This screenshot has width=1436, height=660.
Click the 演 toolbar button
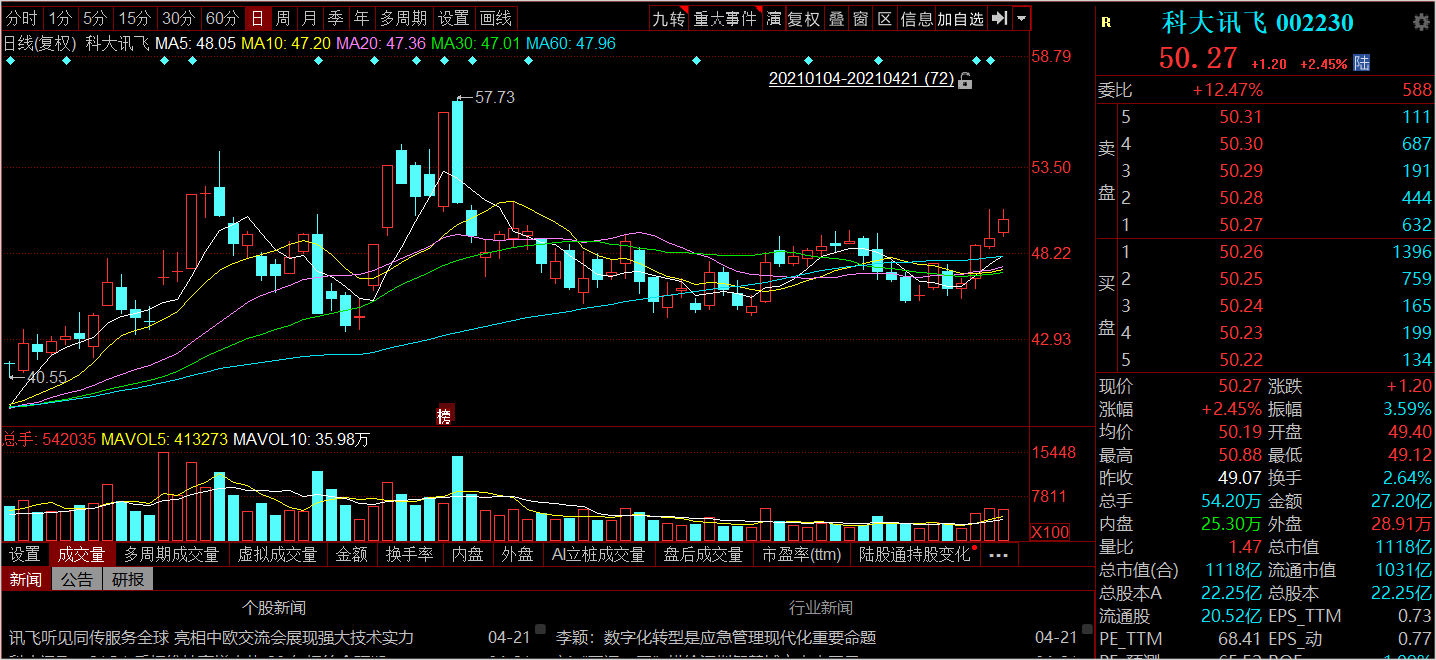(x=774, y=18)
